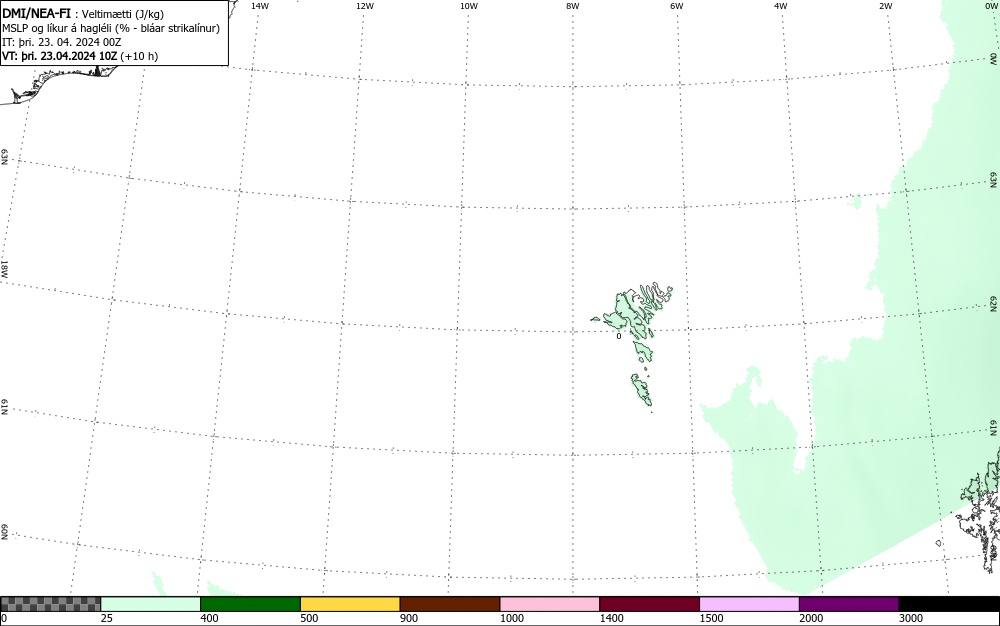
Task: Select the yellow 500–900 legend swatch
Action: click(x=350, y=604)
